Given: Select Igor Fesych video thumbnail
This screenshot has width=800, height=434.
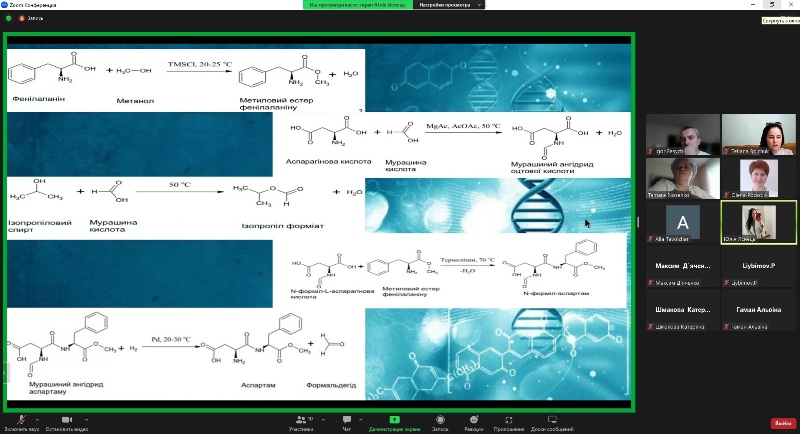Looking at the screenshot, I should click(683, 135).
